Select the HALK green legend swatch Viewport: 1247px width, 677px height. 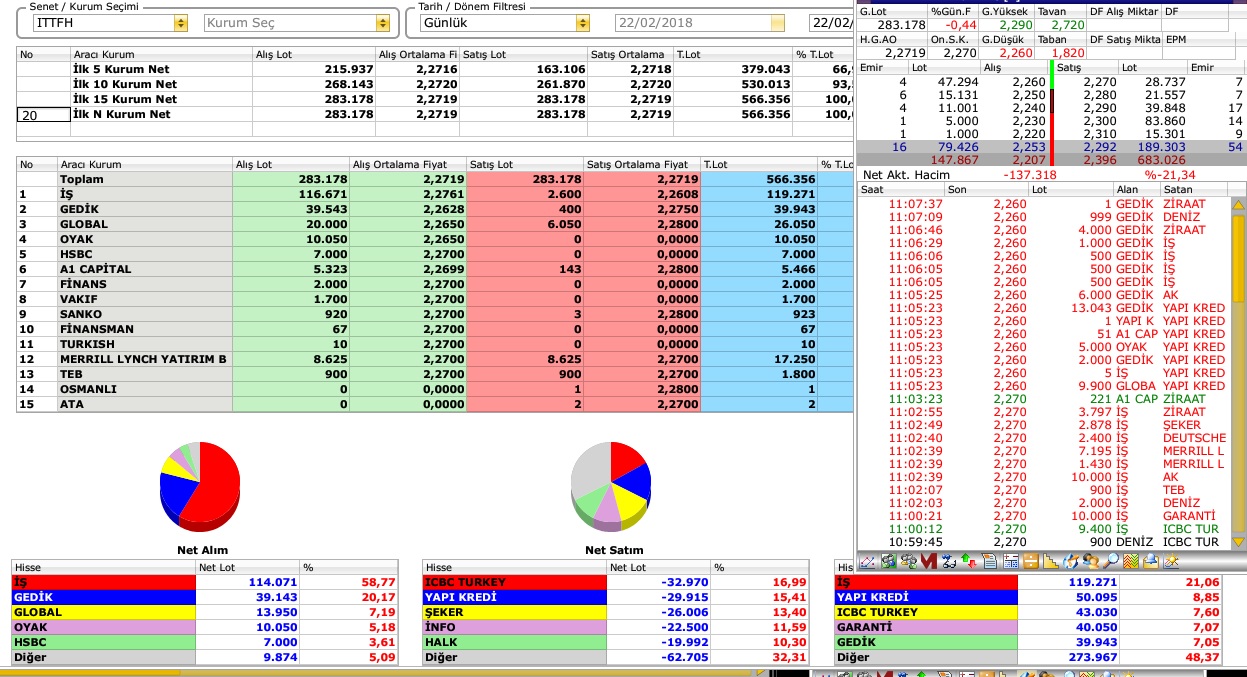click(x=515, y=642)
